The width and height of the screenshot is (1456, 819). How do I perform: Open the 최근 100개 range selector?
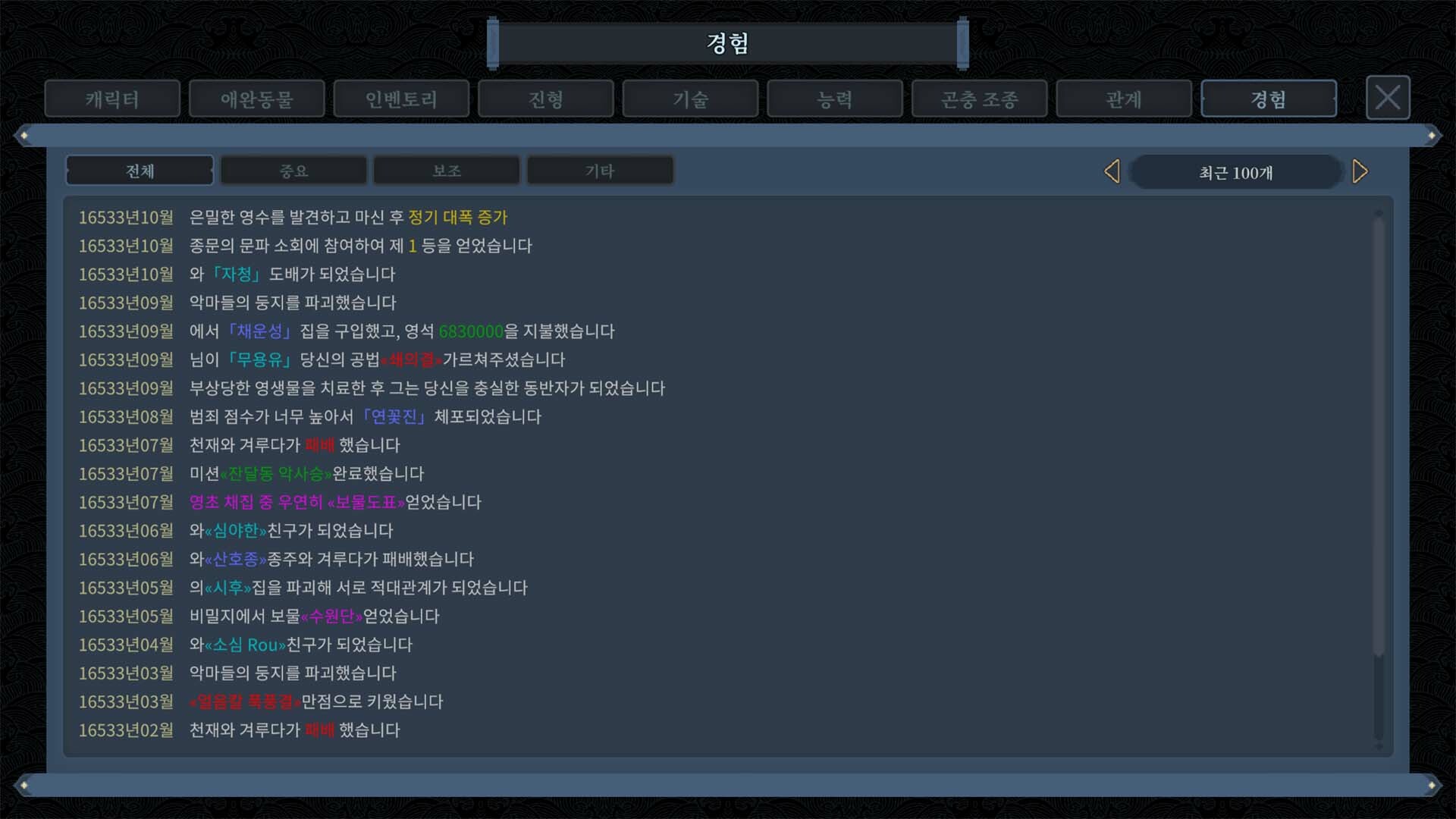click(x=1235, y=172)
